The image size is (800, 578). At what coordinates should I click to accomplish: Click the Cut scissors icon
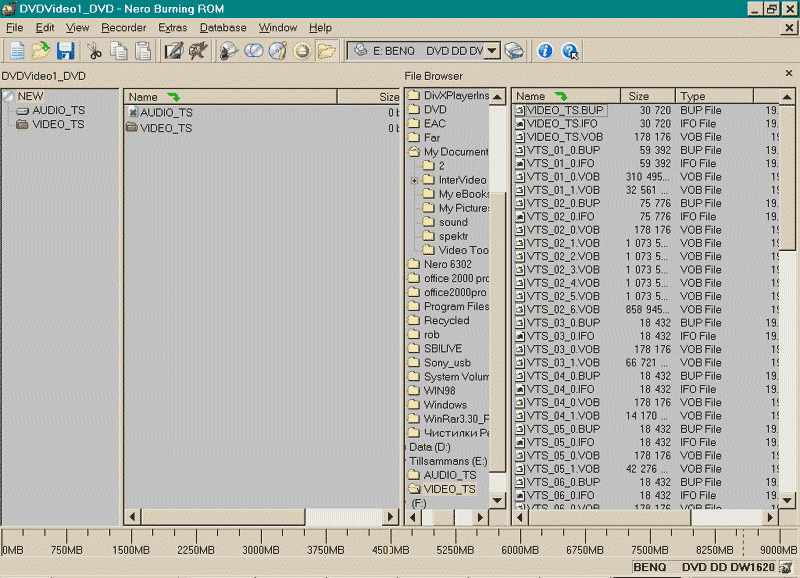point(94,51)
